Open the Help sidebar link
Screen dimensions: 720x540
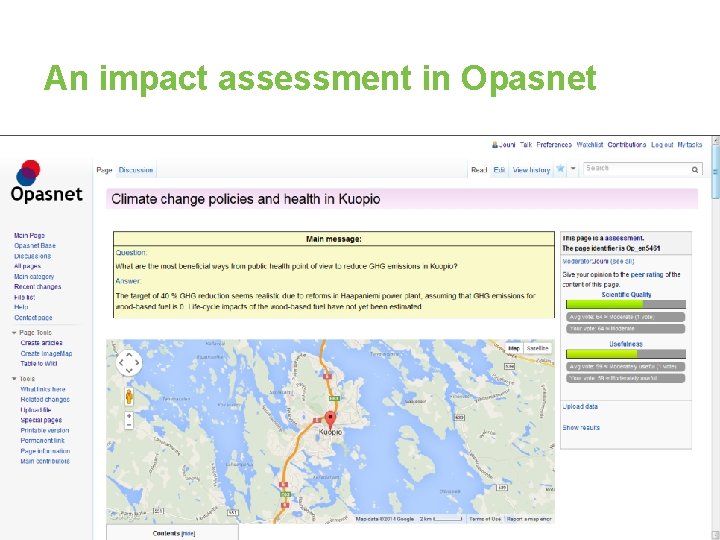21,307
